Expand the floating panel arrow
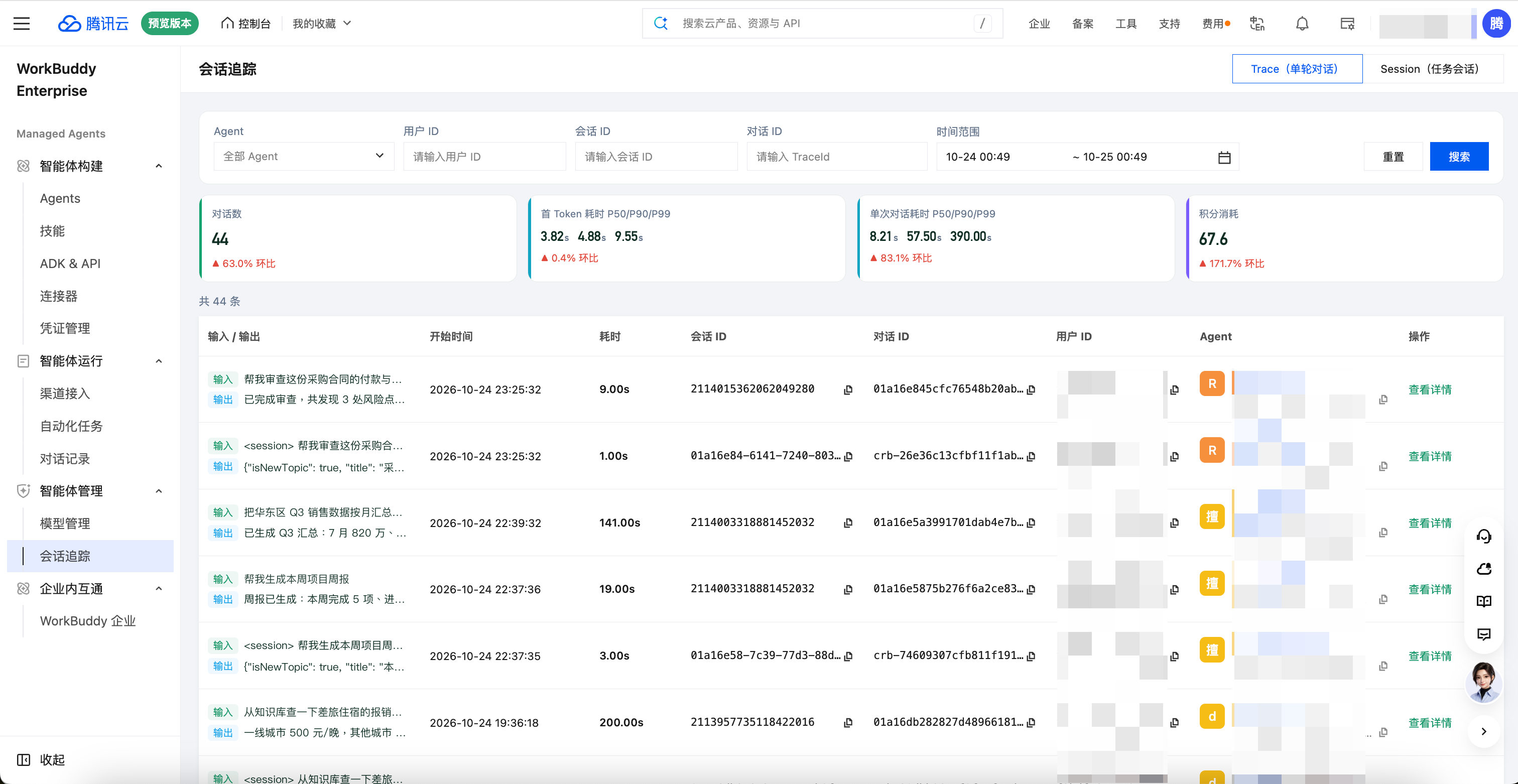Image resolution: width=1518 pixels, height=784 pixels. (x=1483, y=732)
